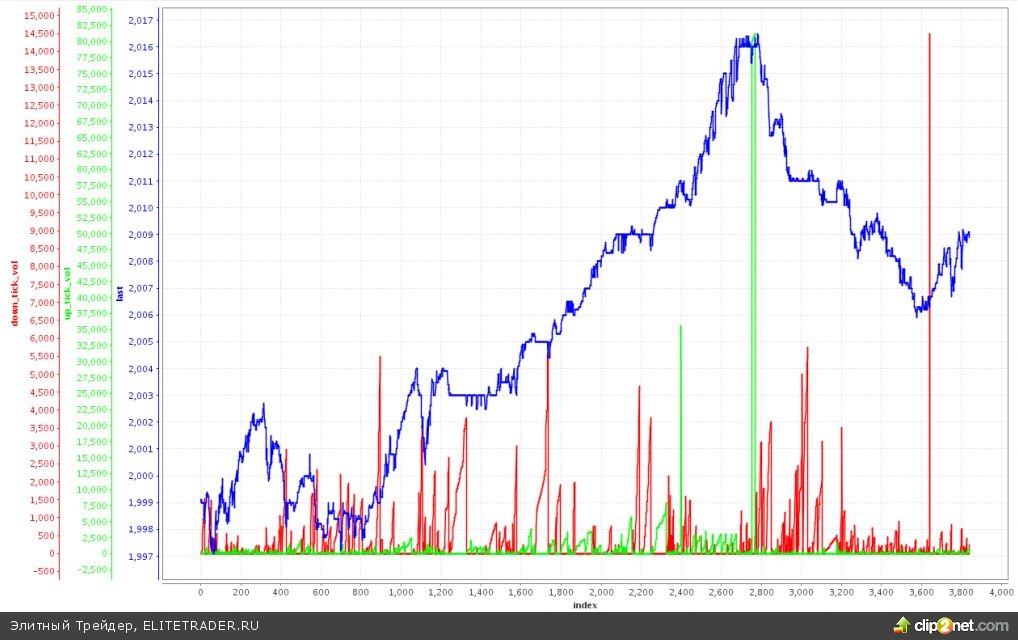Click the 3,800 x-axis label
This screenshot has height=640, width=1018.
point(962,592)
